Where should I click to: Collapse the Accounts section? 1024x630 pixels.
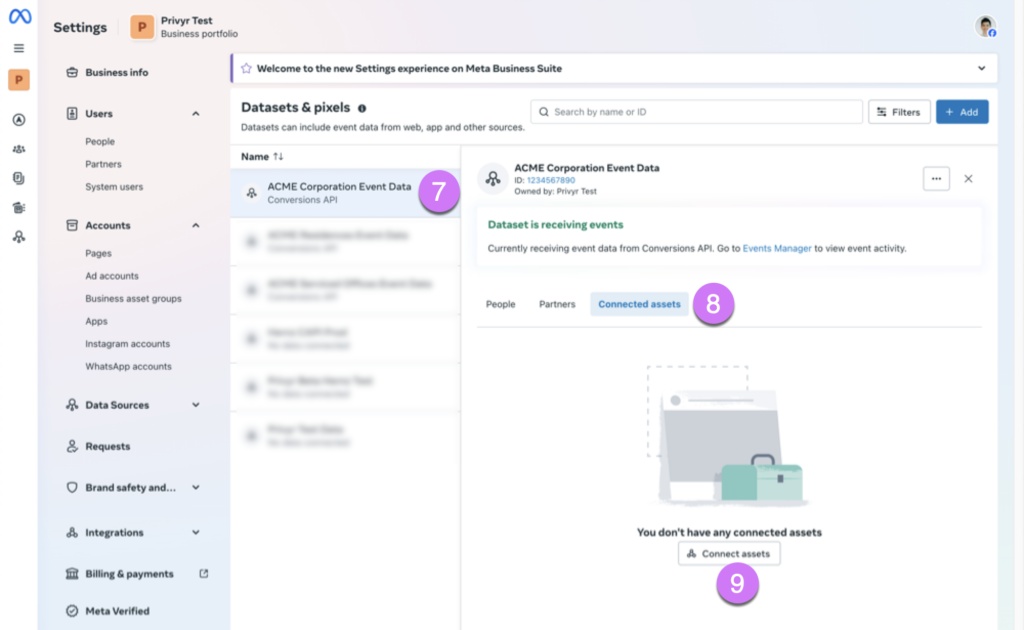click(196, 225)
